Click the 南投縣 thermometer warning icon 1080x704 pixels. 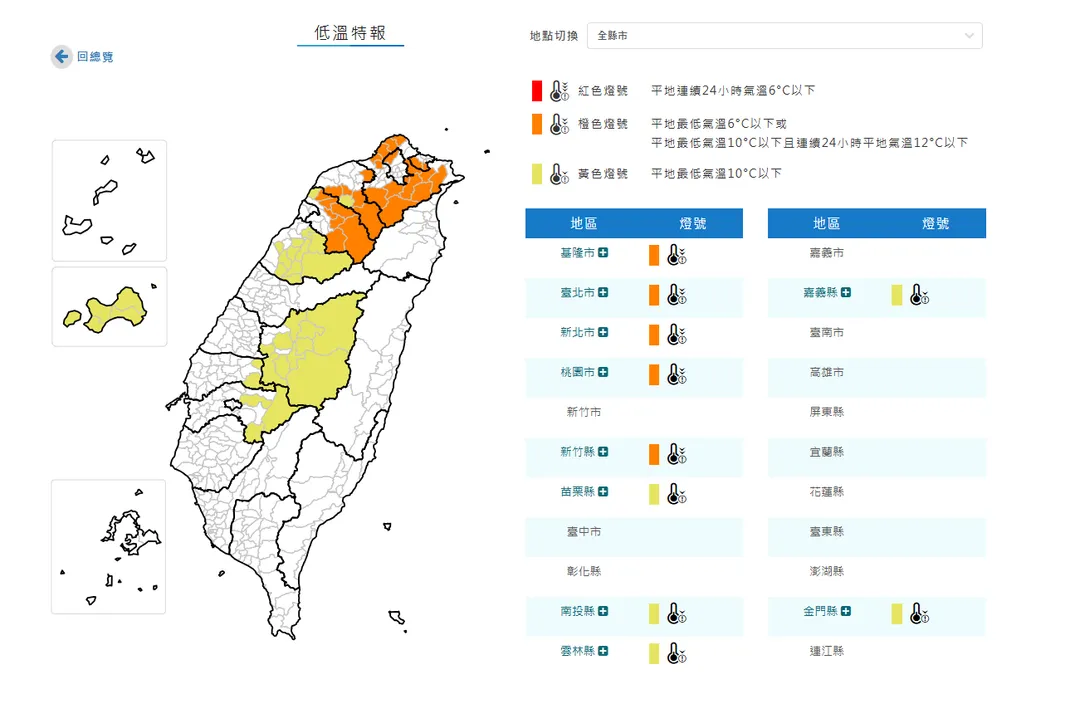tap(676, 613)
